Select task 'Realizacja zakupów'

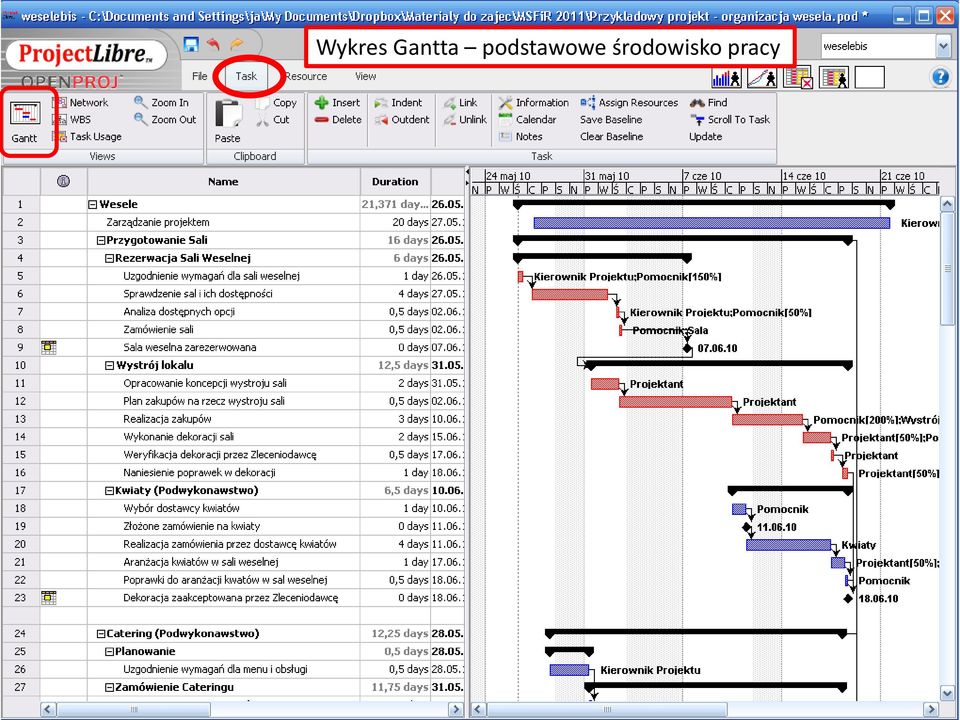pyautogui.click(x=167, y=419)
